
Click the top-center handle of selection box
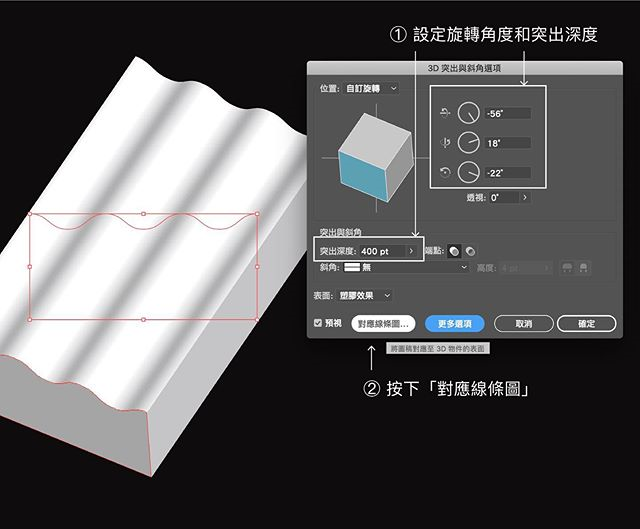143,213
